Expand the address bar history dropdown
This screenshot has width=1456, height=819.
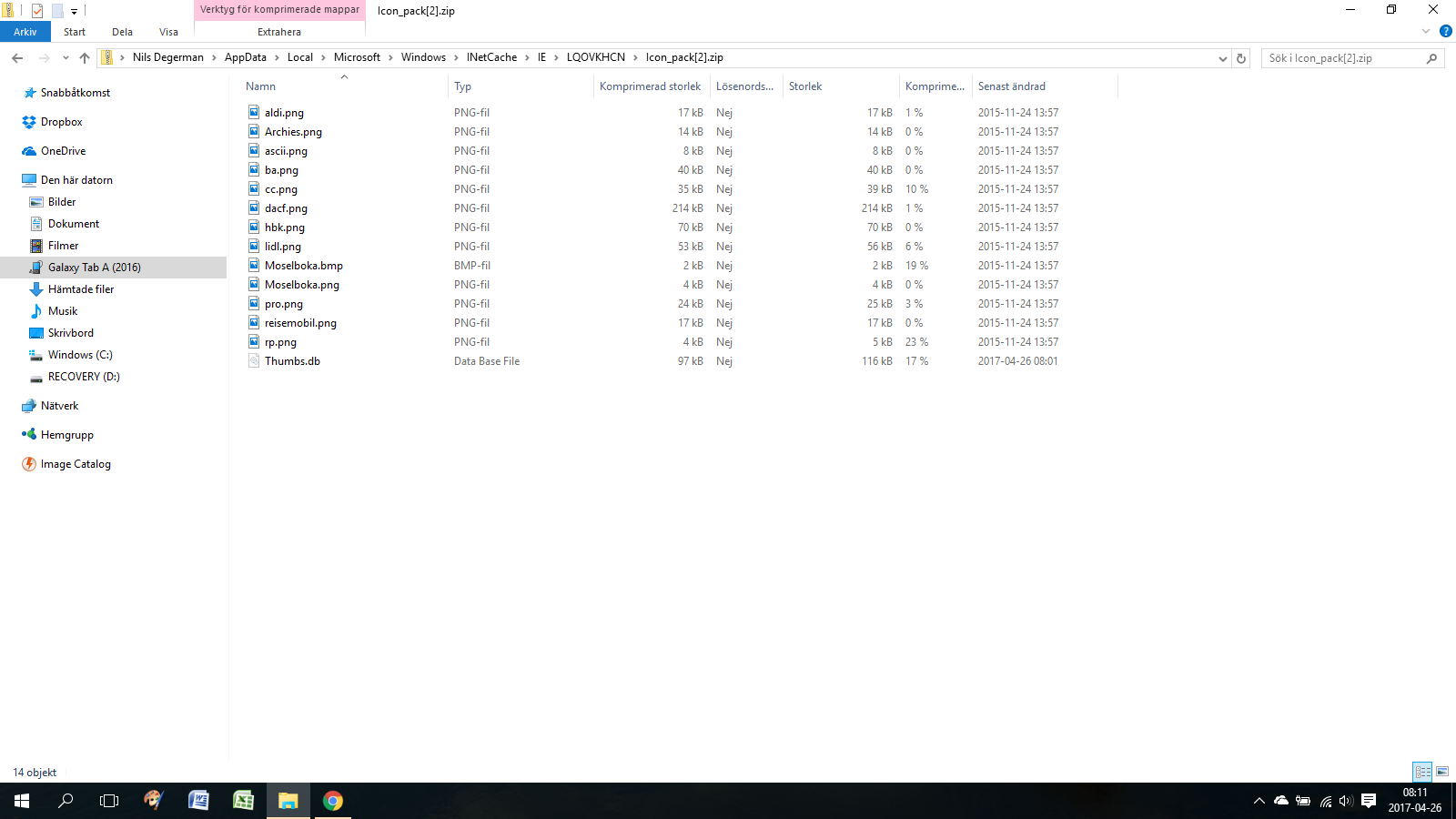(x=1222, y=58)
